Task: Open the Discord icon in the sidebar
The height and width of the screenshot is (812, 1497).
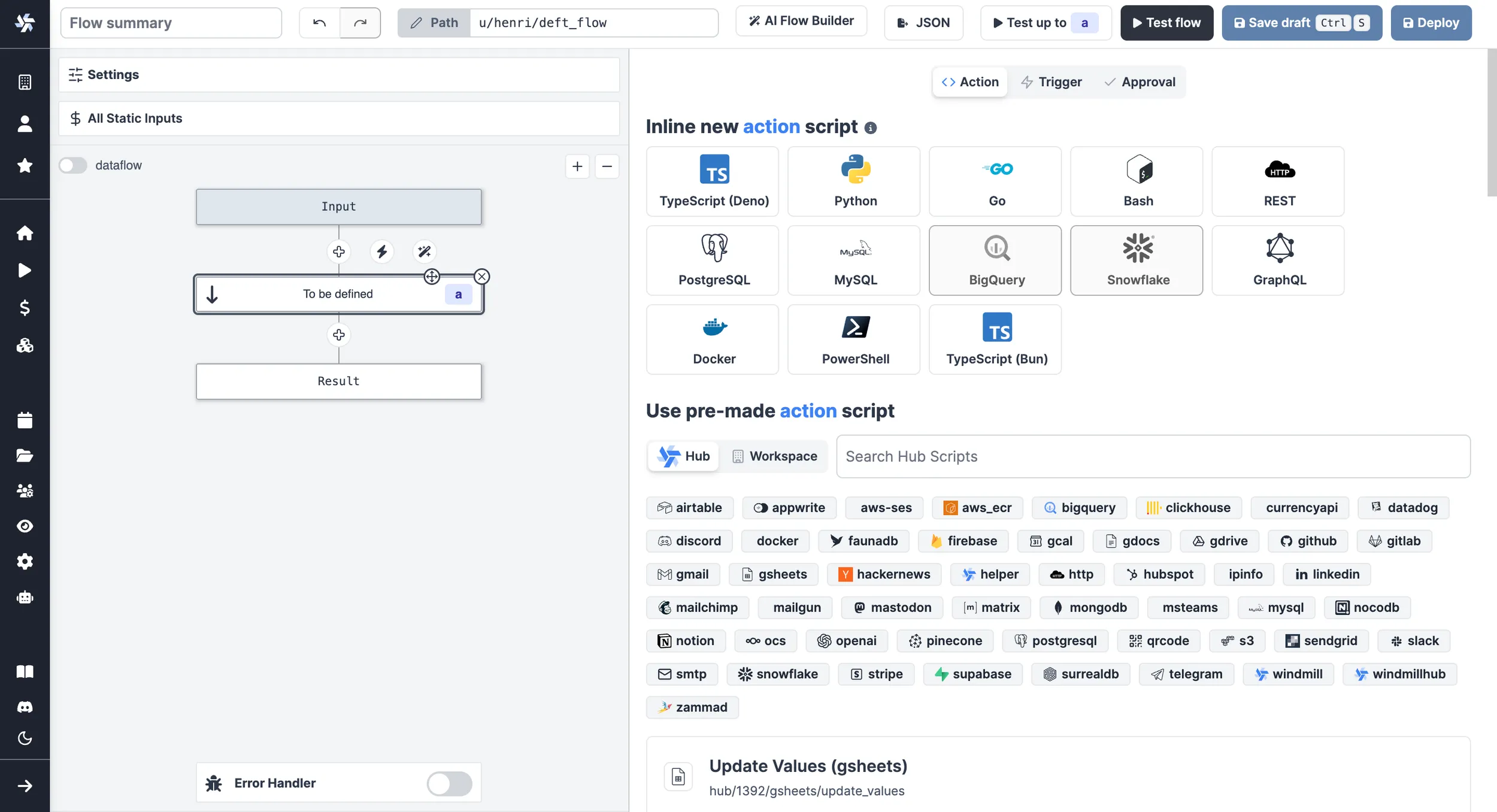Action: (25, 707)
